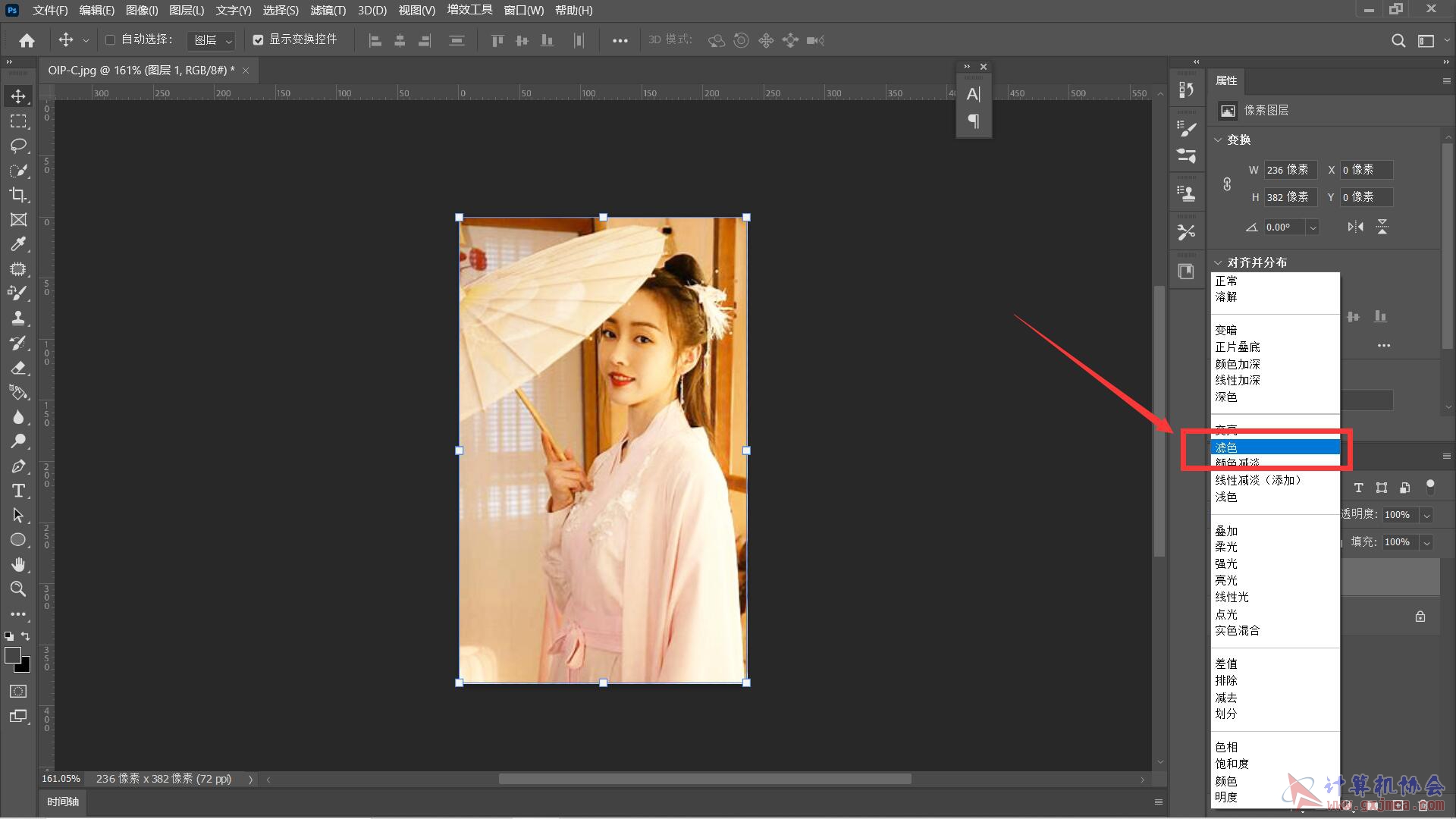Screen dimensions: 1456x819
Task: Select the Hand tool
Action: (18, 564)
